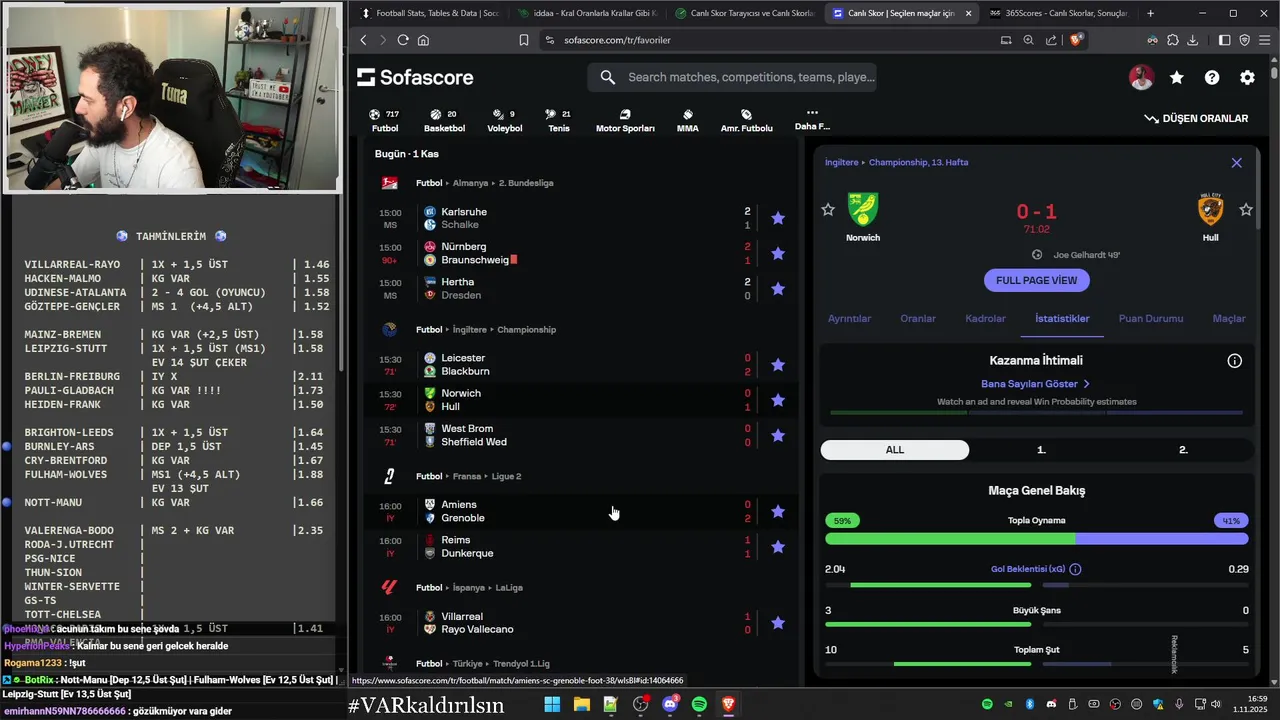Toggle favorite star for Villarreal-Rayo Vallecano
Screen dimensions: 1280x720
778,623
